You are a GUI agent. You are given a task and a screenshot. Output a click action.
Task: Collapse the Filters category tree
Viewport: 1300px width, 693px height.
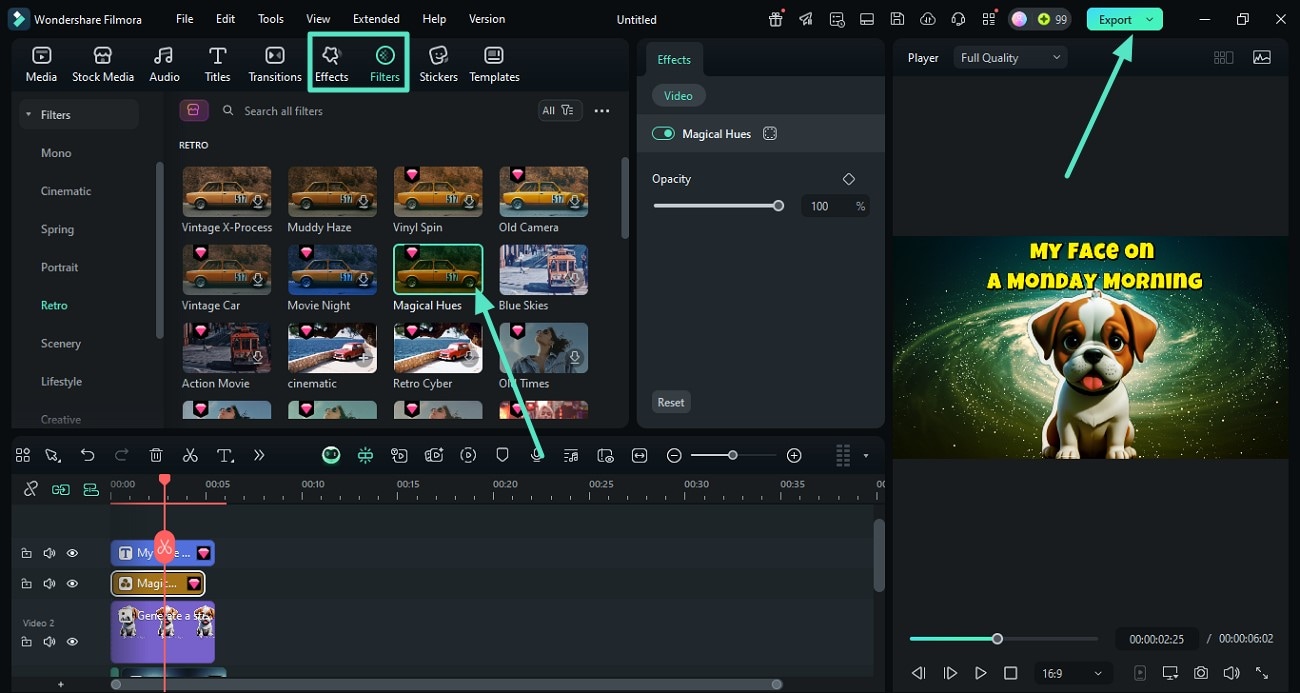point(28,115)
